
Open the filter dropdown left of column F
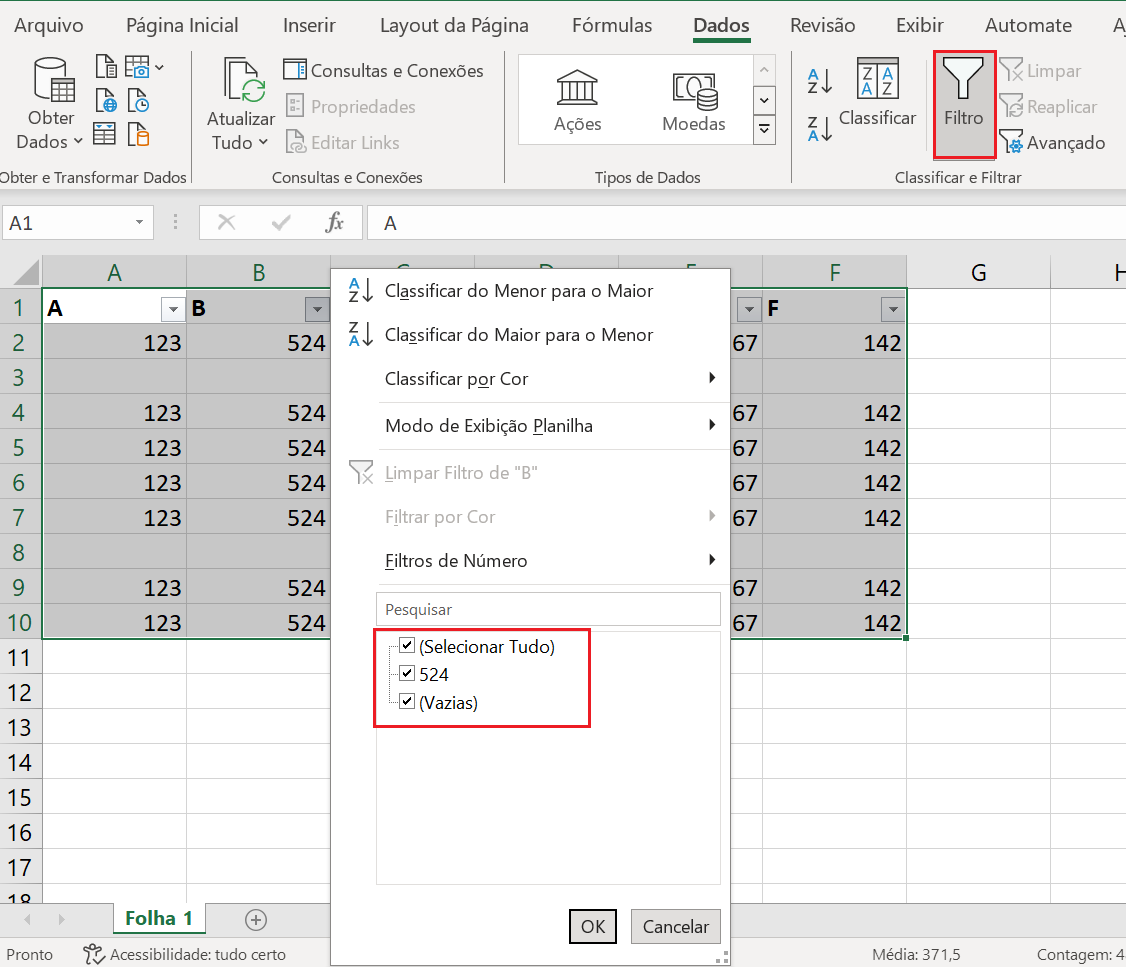click(749, 309)
